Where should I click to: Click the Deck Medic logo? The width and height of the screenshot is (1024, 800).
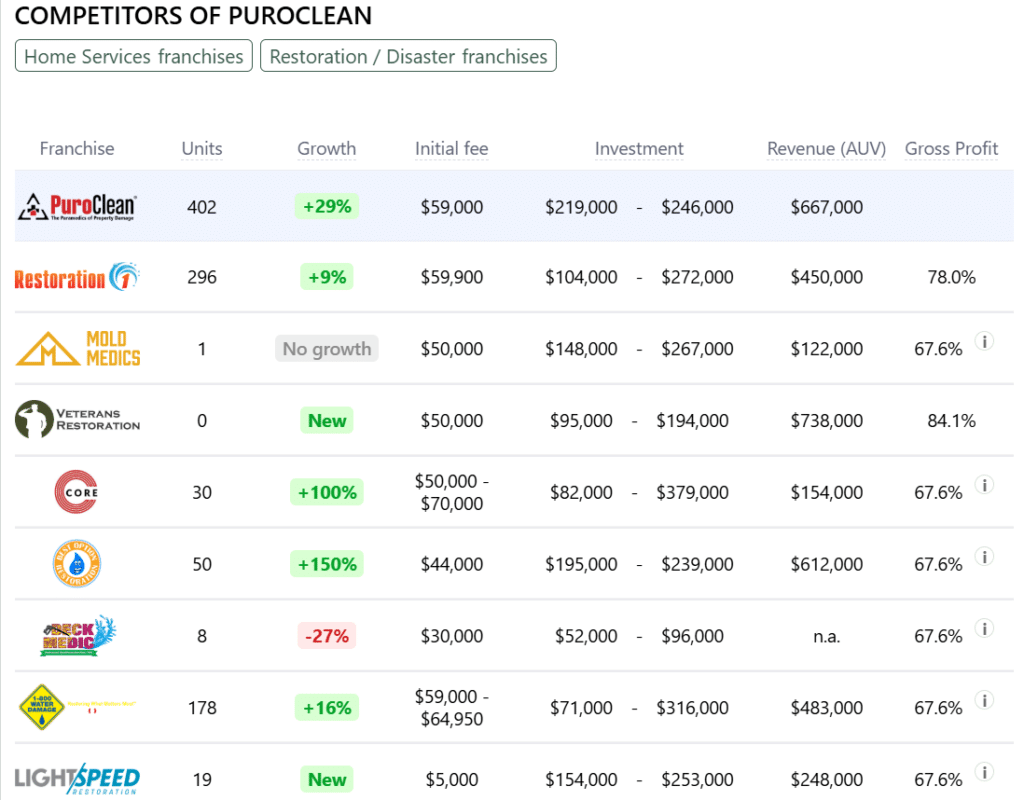(77, 635)
